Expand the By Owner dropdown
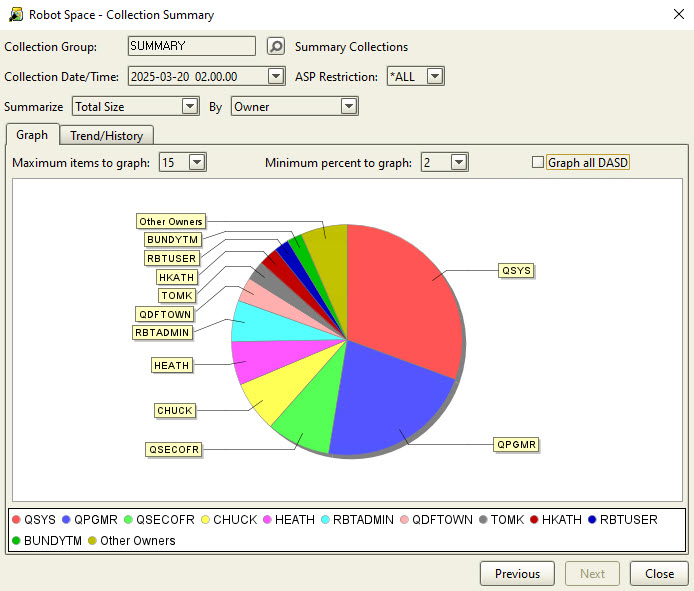694x591 pixels. [x=349, y=106]
